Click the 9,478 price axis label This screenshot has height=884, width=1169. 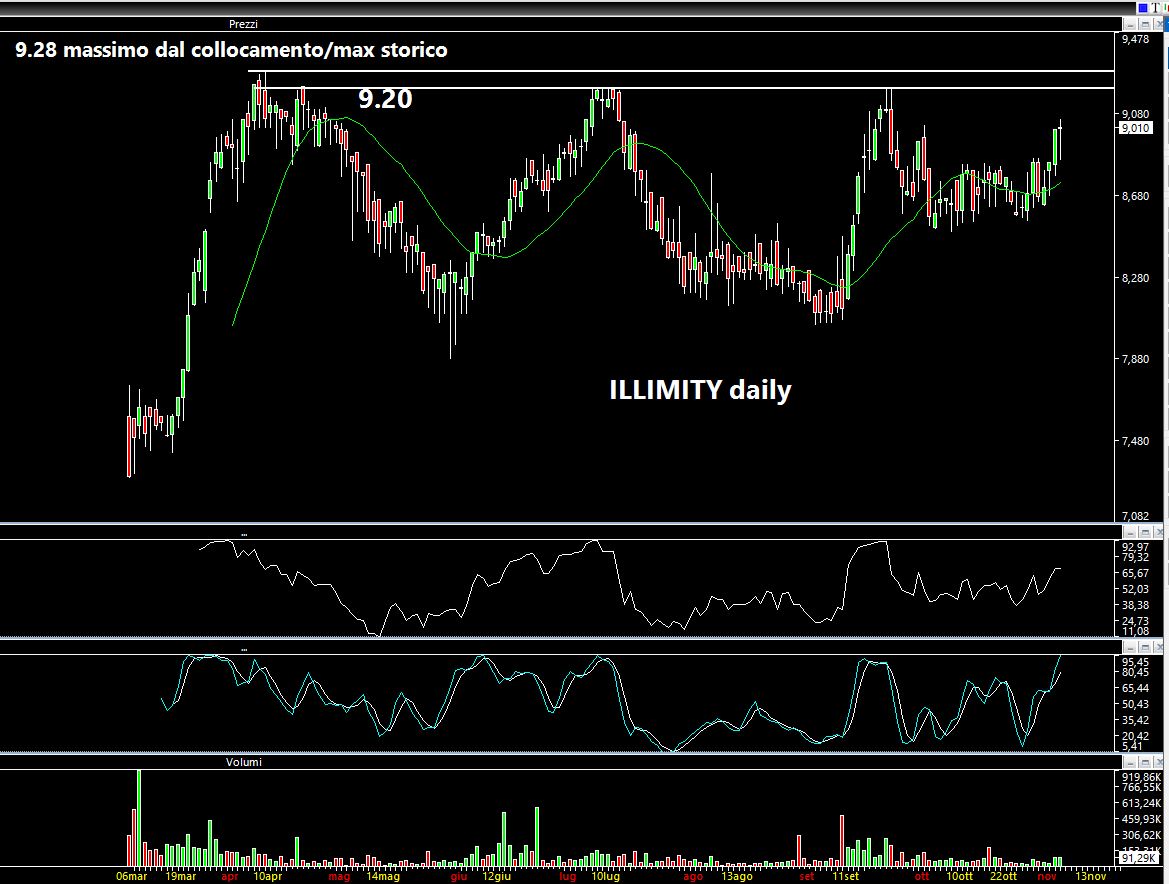click(1135, 39)
